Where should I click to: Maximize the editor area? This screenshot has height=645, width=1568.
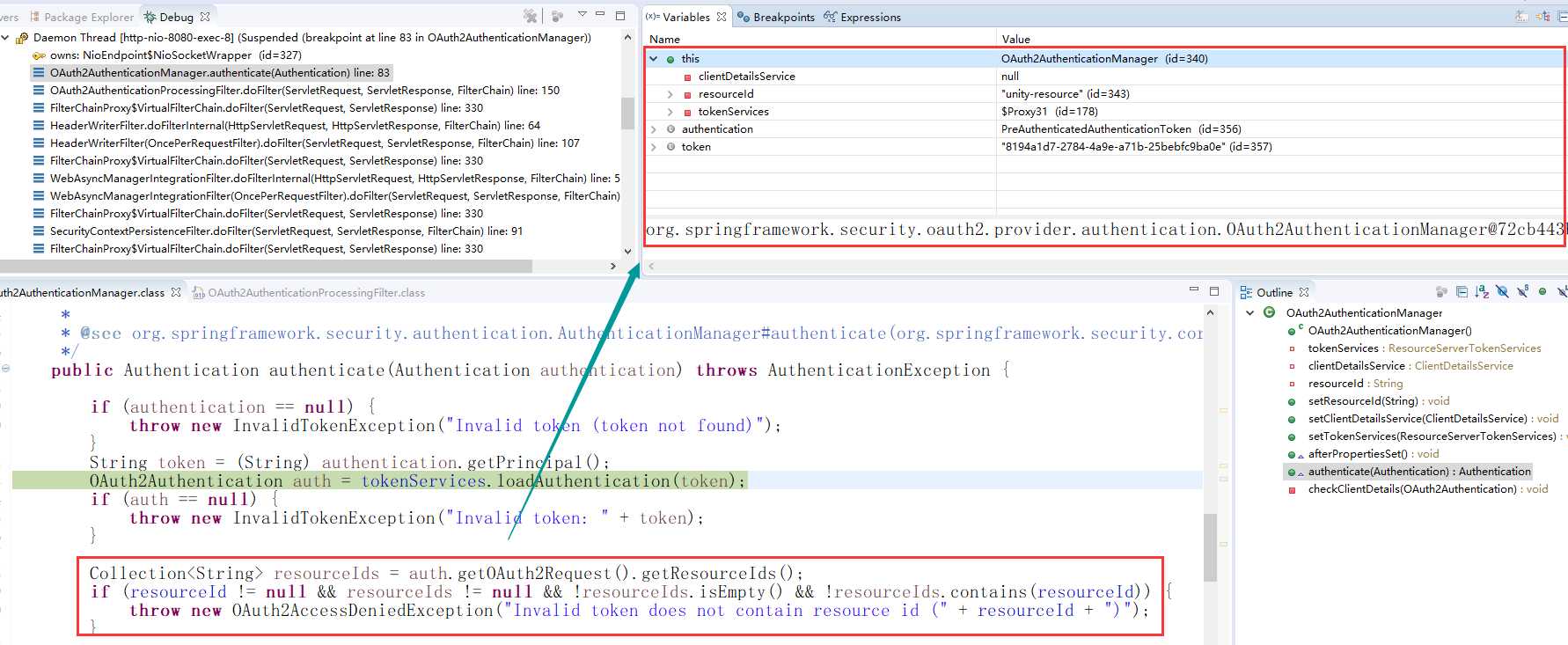pyautogui.click(x=1214, y=290)
